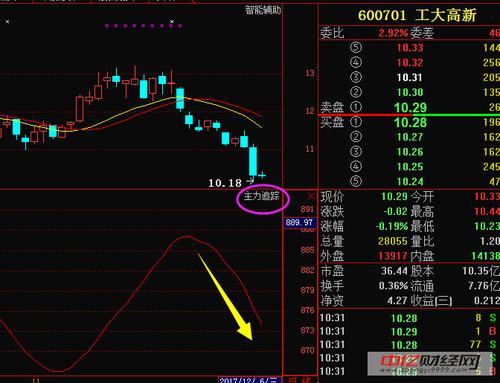Click the 股本 value 10.35亿
This screenshot has width=500, height=383.
481,271
